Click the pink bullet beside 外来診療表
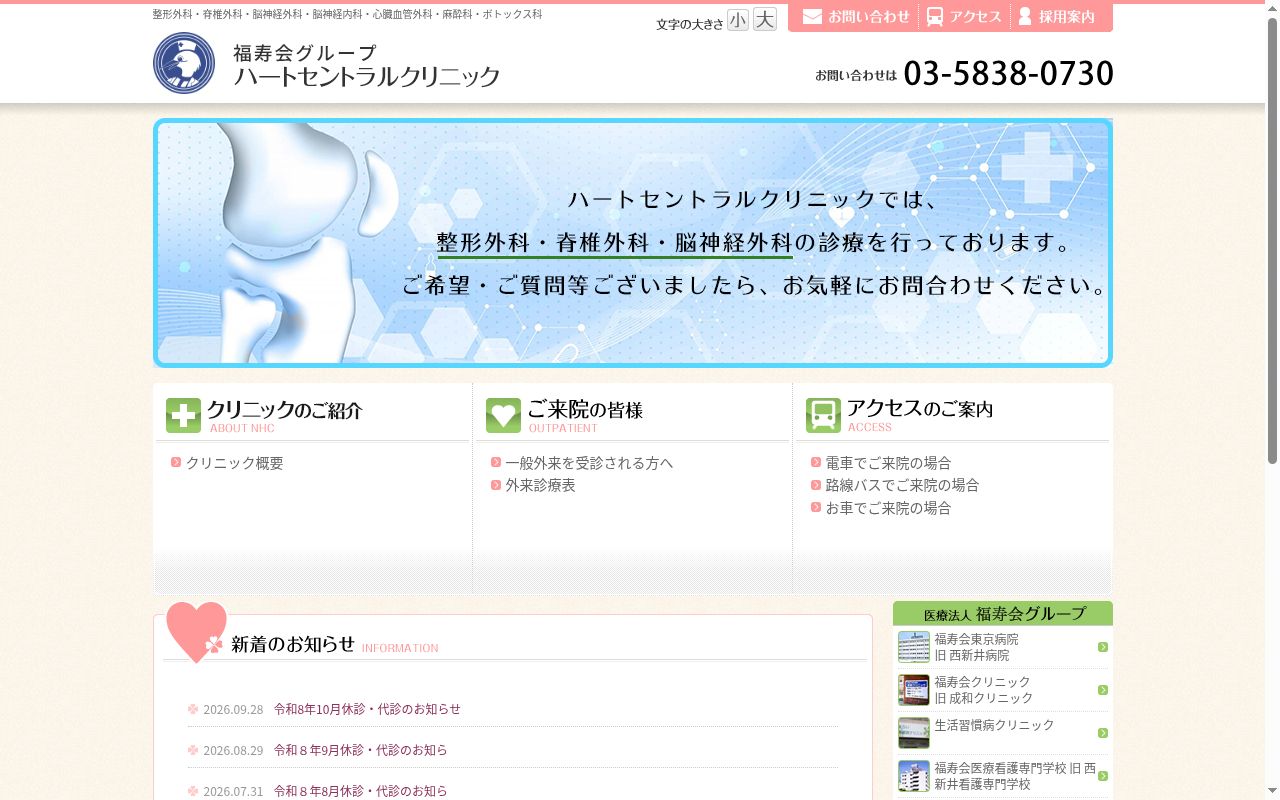This screenshot has width=1280, height=800. (496, 485)
